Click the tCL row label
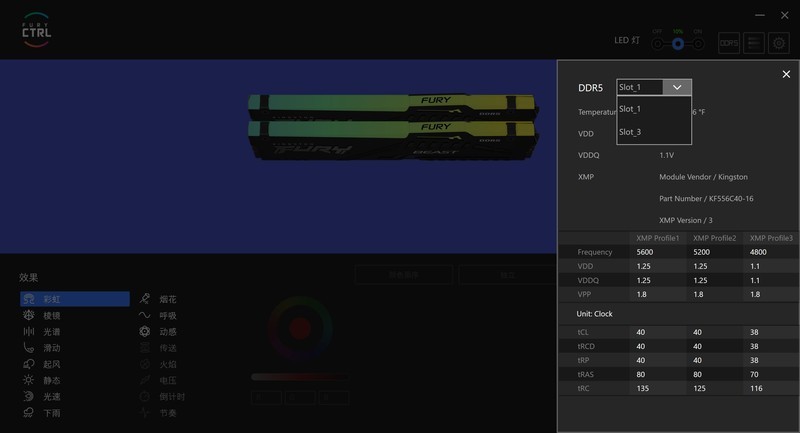Image resolution: width=800 pixels, height=433 pixels. pos(583,332)
